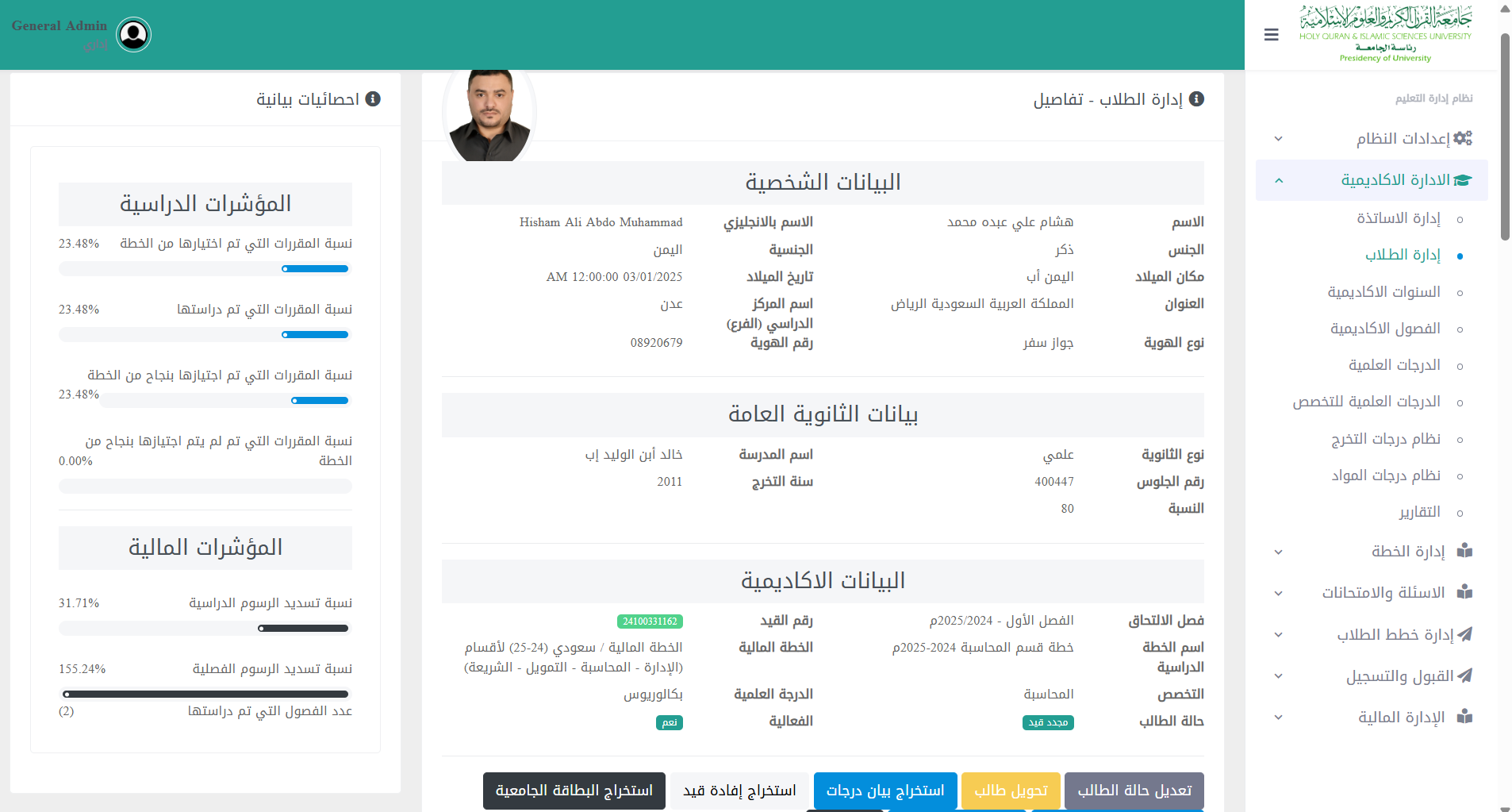The width and height of the screenshot is (1512, 812).
Task: Click the hamburger menu icon
Action: point(1271,35)
